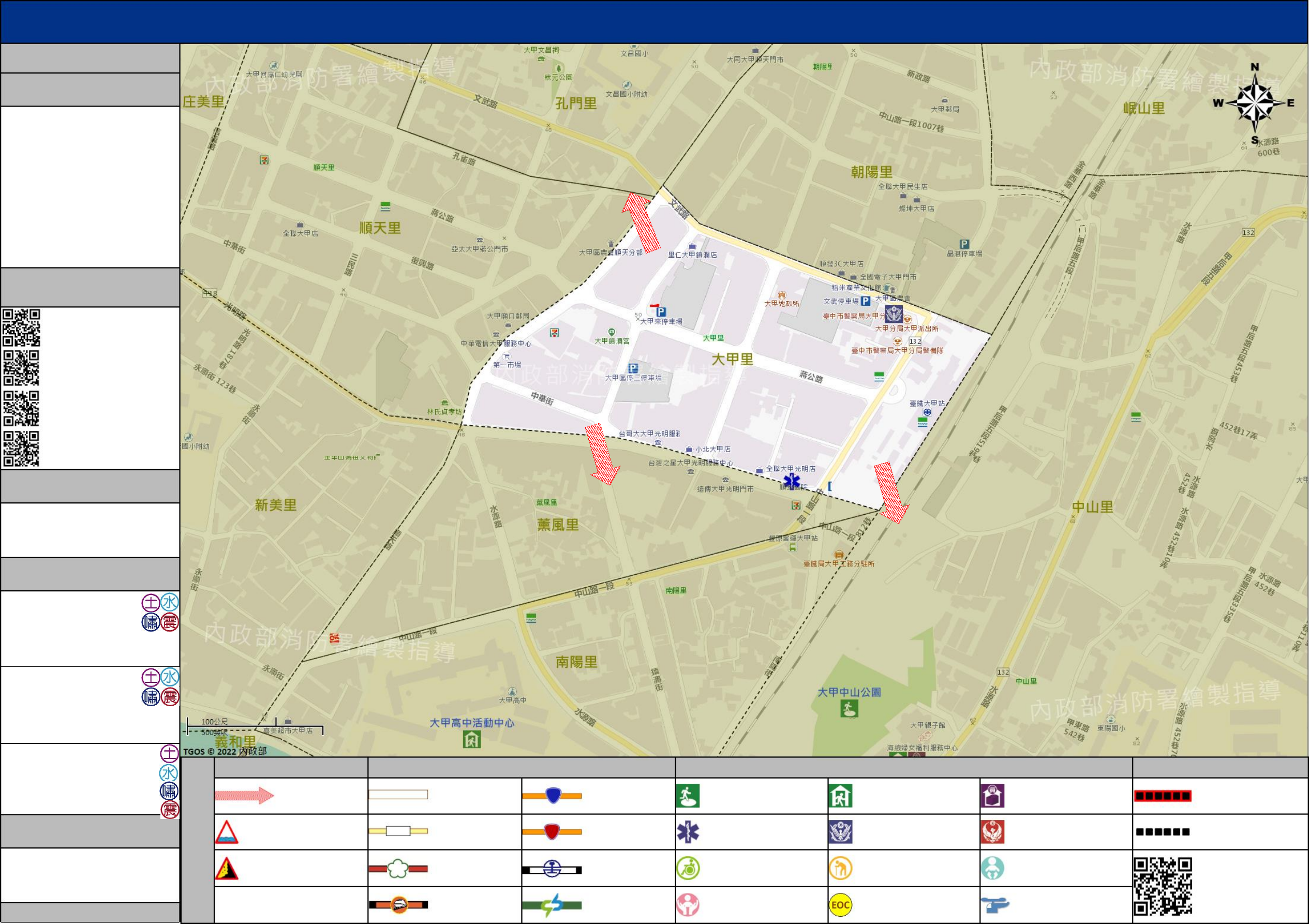Click the 臺鐵大甲站 railway station icon

928,412
